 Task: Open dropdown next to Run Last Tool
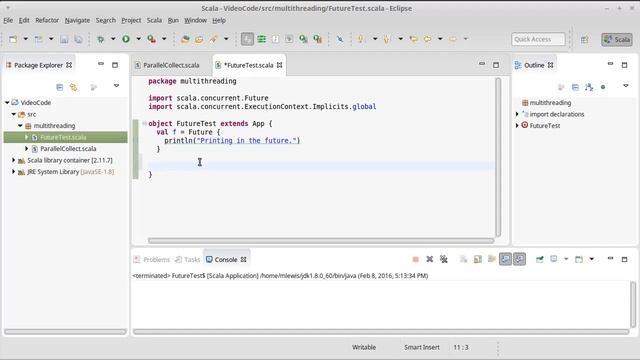(164, 39)
